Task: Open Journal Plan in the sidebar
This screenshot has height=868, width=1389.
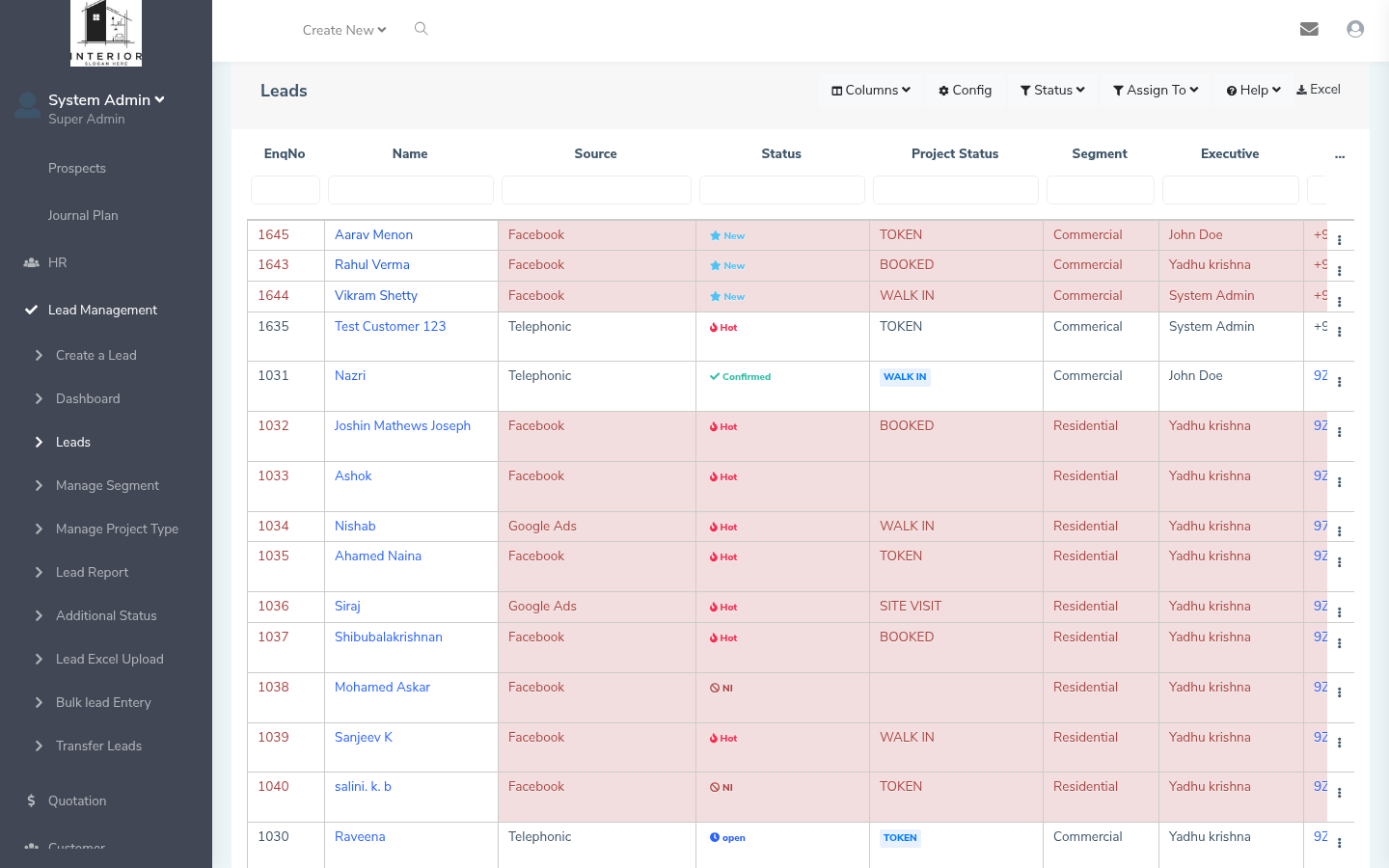Action: point(83,215)
